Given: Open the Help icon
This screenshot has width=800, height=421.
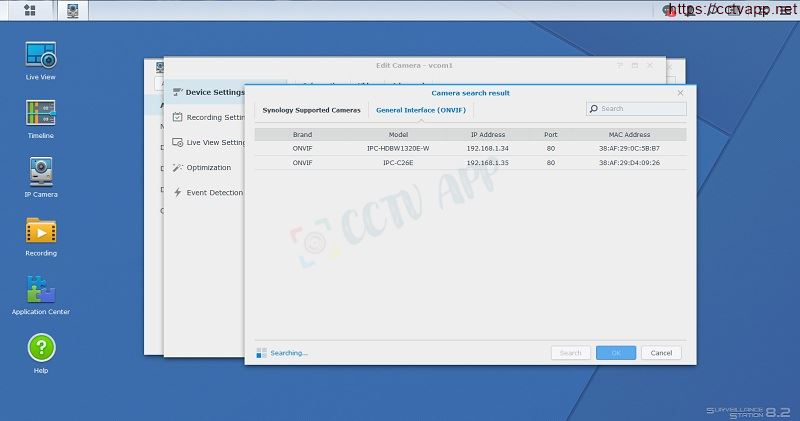Looking at the screenshot, I should pos(40,350).
